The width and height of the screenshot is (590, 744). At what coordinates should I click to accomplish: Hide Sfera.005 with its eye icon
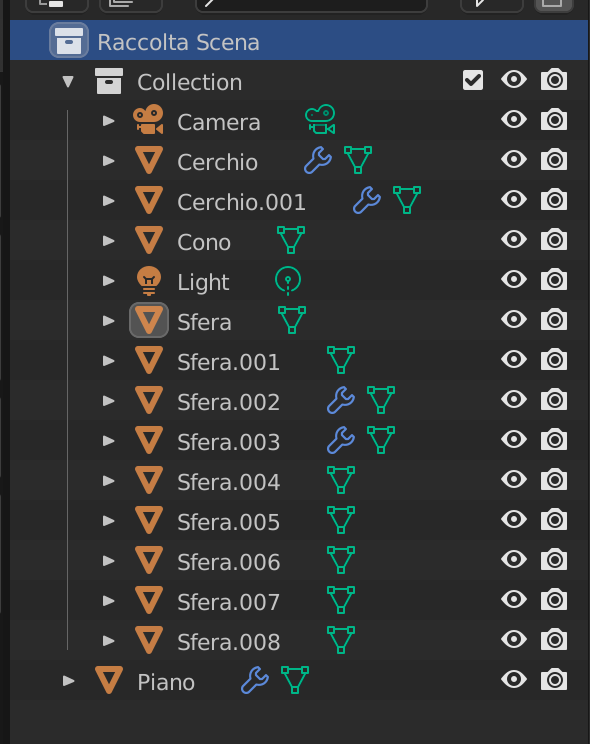[514, 520]
